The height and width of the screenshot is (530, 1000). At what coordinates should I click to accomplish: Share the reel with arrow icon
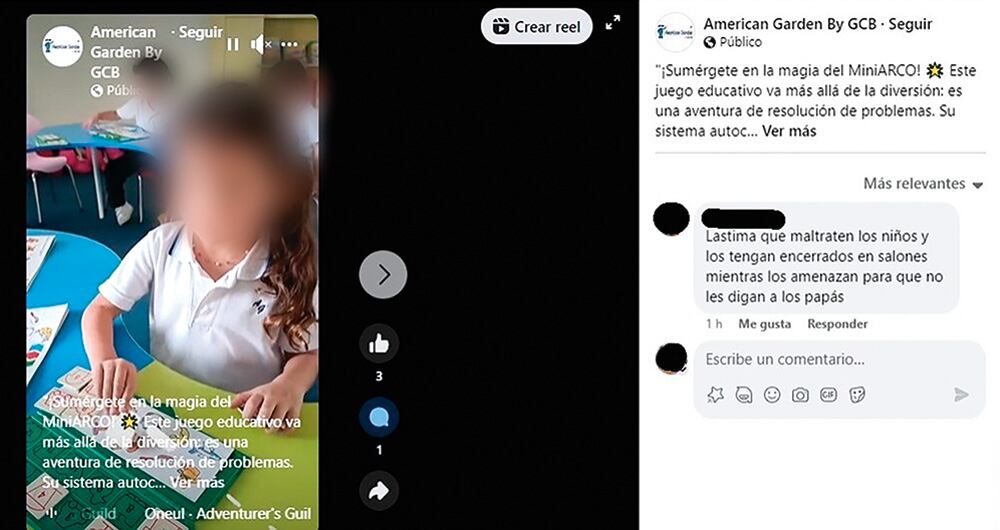(379, 491)
